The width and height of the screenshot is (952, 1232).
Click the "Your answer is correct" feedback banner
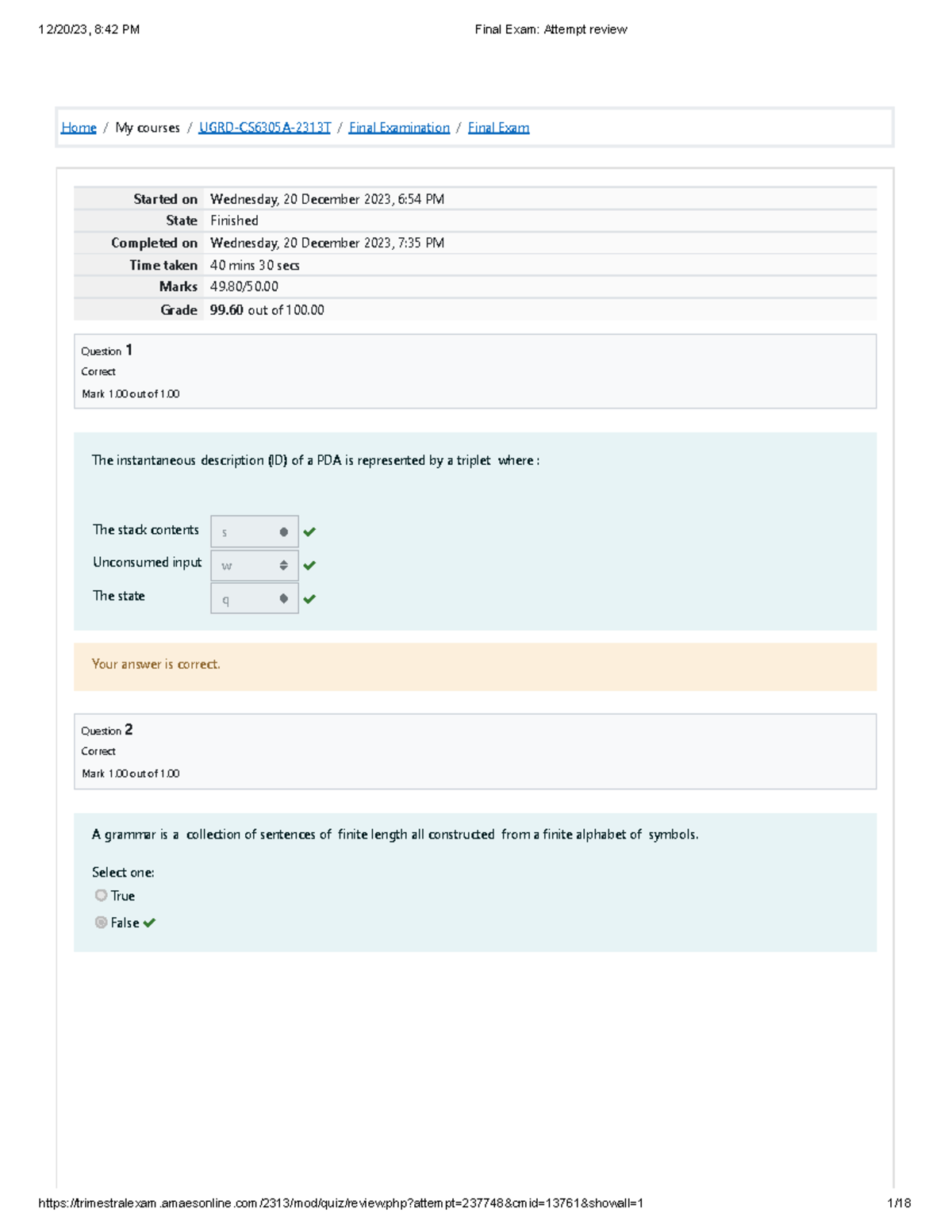[474, 666]
